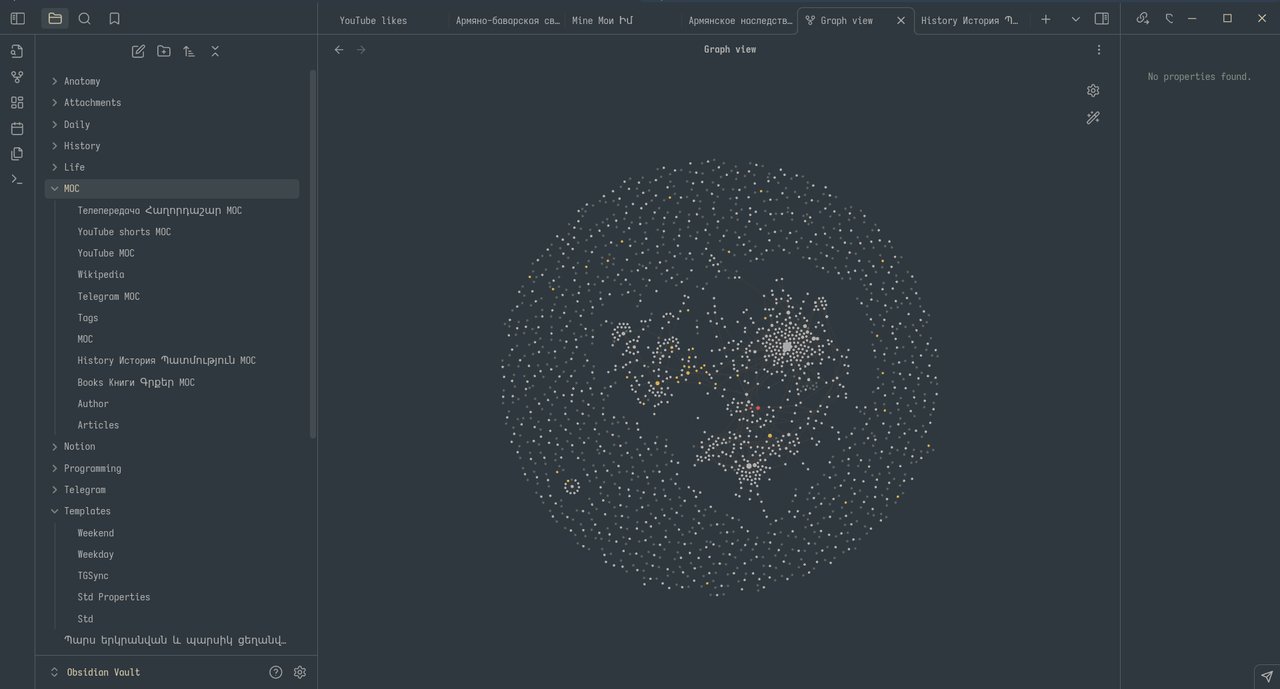Viewport: 1280px width, 689px height.
Task: Open the Std Properties template
Action: click(x=114, y=598)
